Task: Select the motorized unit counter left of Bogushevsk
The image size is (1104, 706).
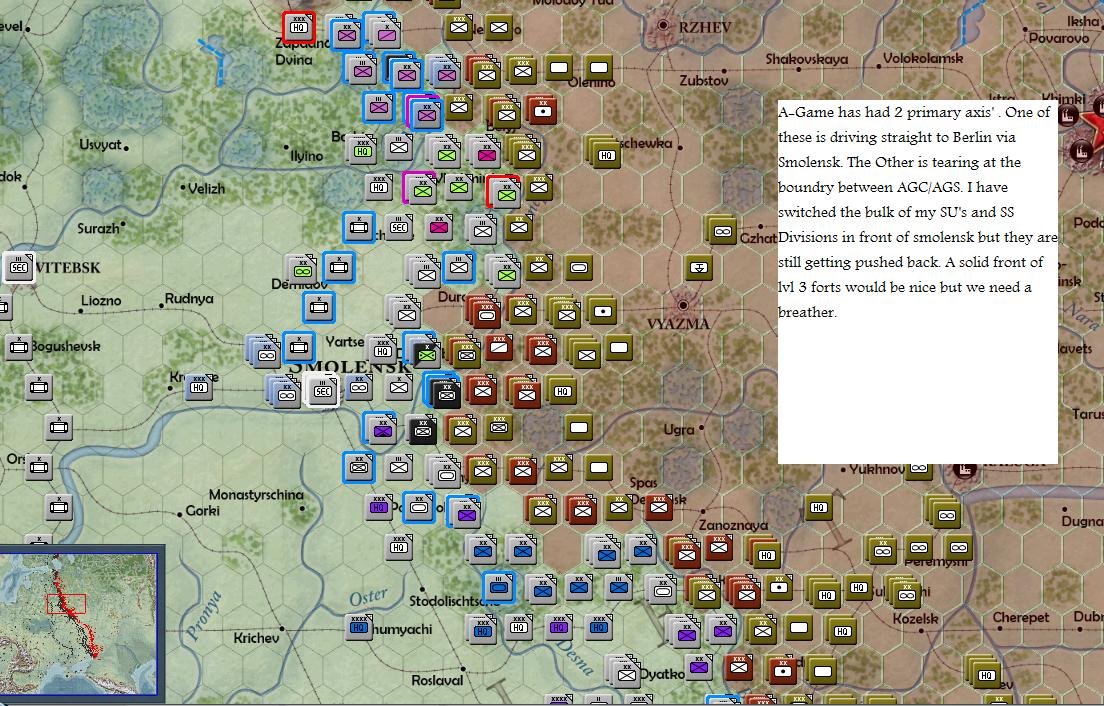Action: (18, 346)
